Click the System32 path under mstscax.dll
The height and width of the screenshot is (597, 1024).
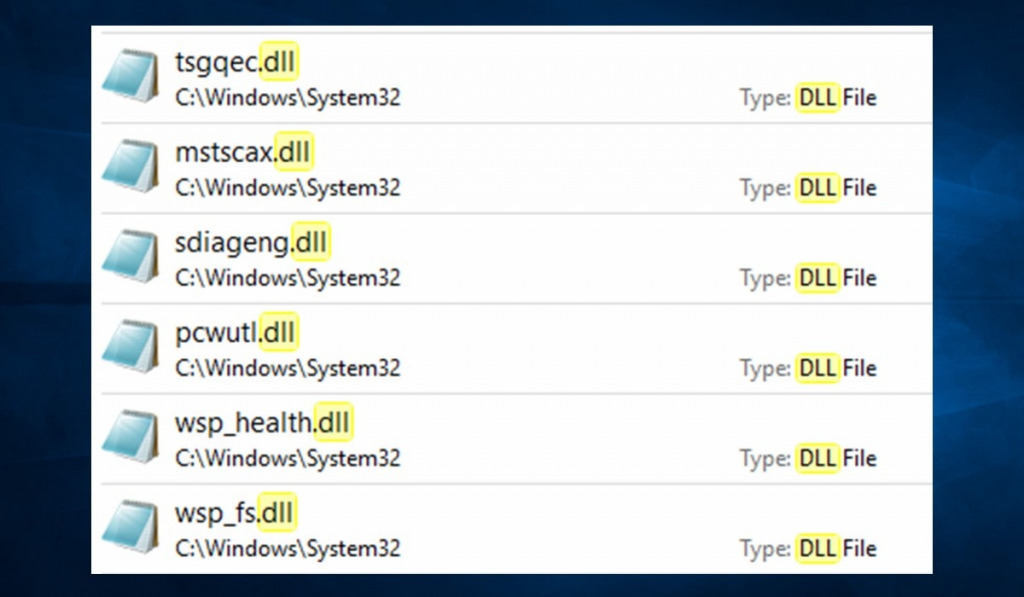point(287,188)
